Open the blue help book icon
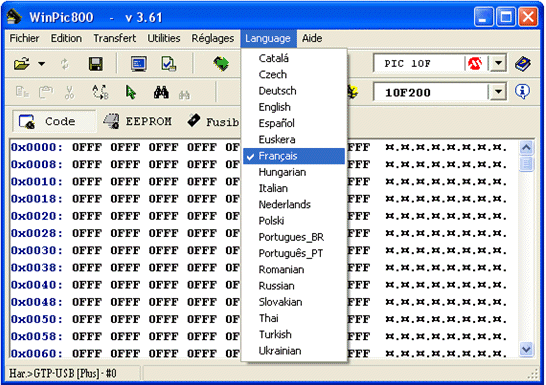This screenshot has width=546, height=385. click(522, 64)
